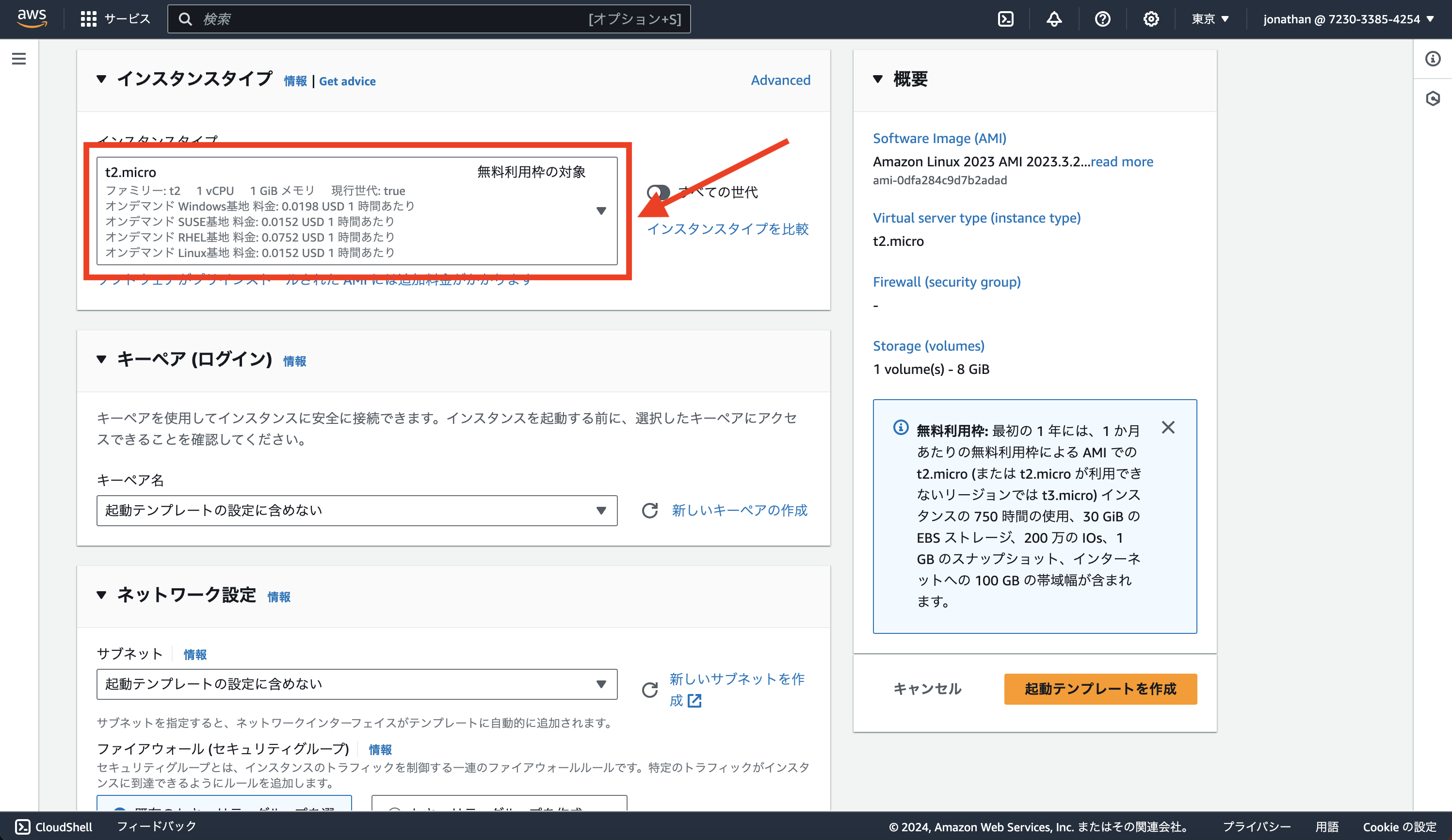
Task: Open the info panel on the right edge
Action: [1433, 59]
